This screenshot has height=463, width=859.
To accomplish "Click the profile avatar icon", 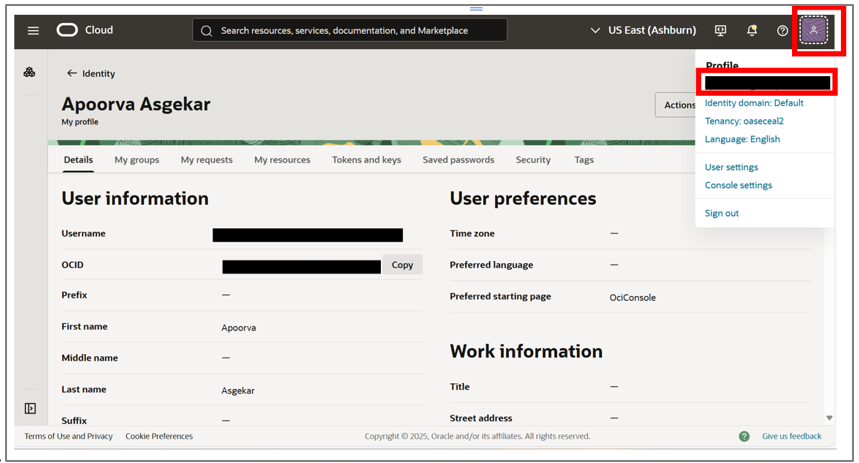I will pos(814,30).
